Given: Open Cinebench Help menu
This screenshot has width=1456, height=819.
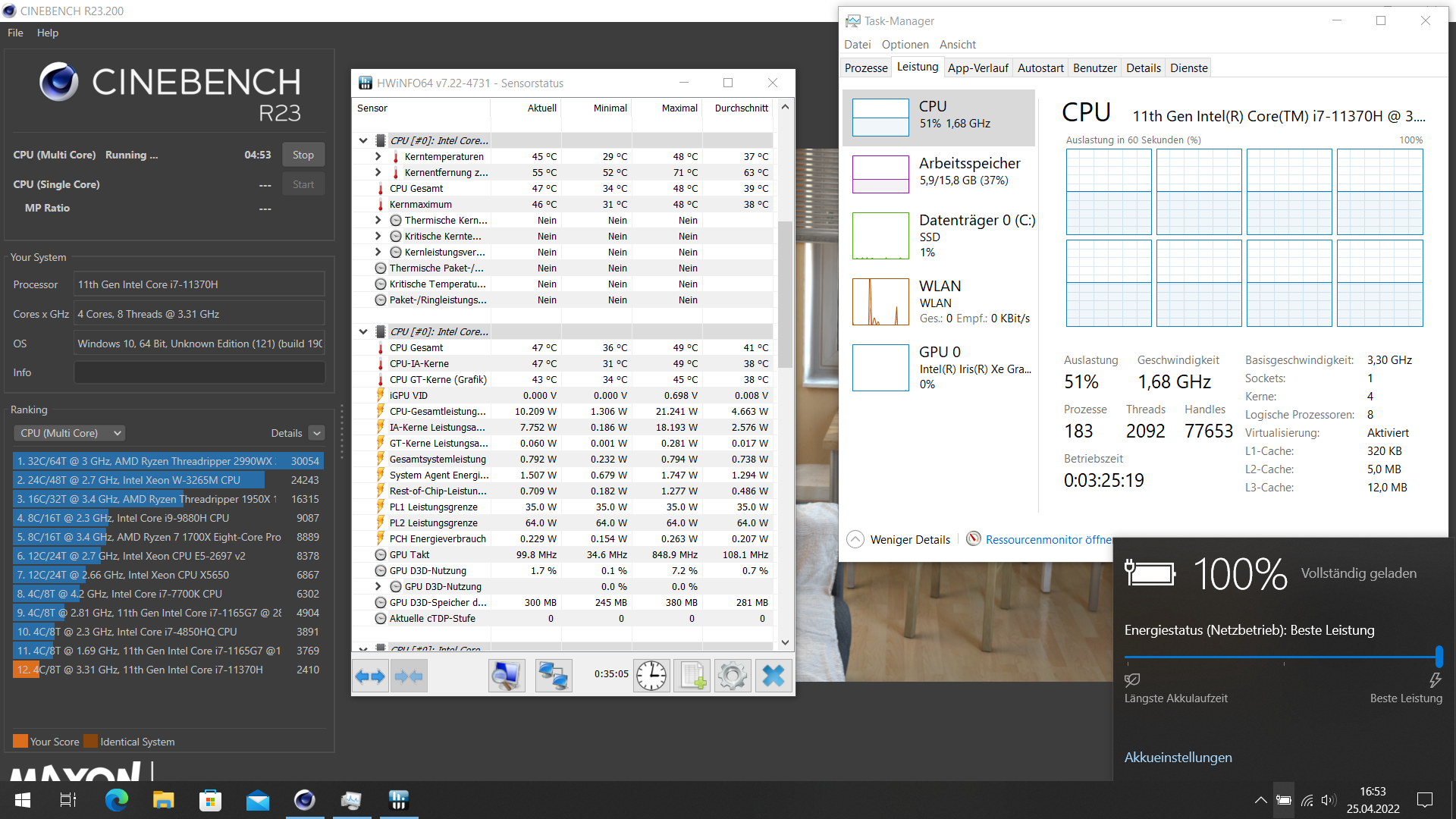Looking at the screenshot, I should (47, 33).
